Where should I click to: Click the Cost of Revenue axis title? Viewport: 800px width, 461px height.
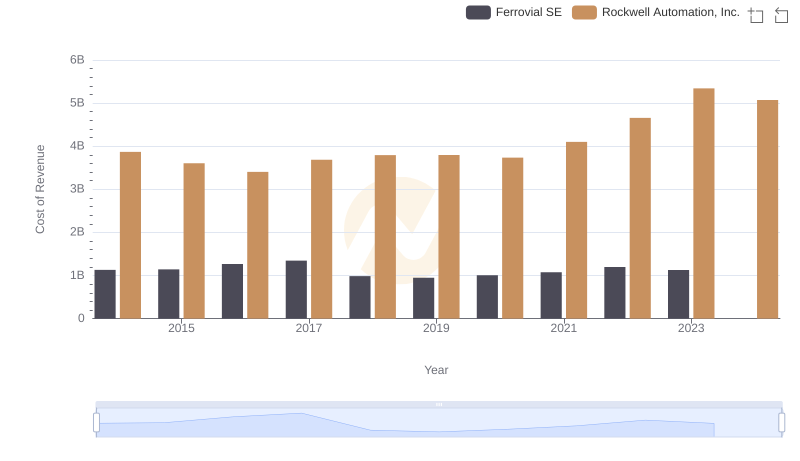[41, 189]
